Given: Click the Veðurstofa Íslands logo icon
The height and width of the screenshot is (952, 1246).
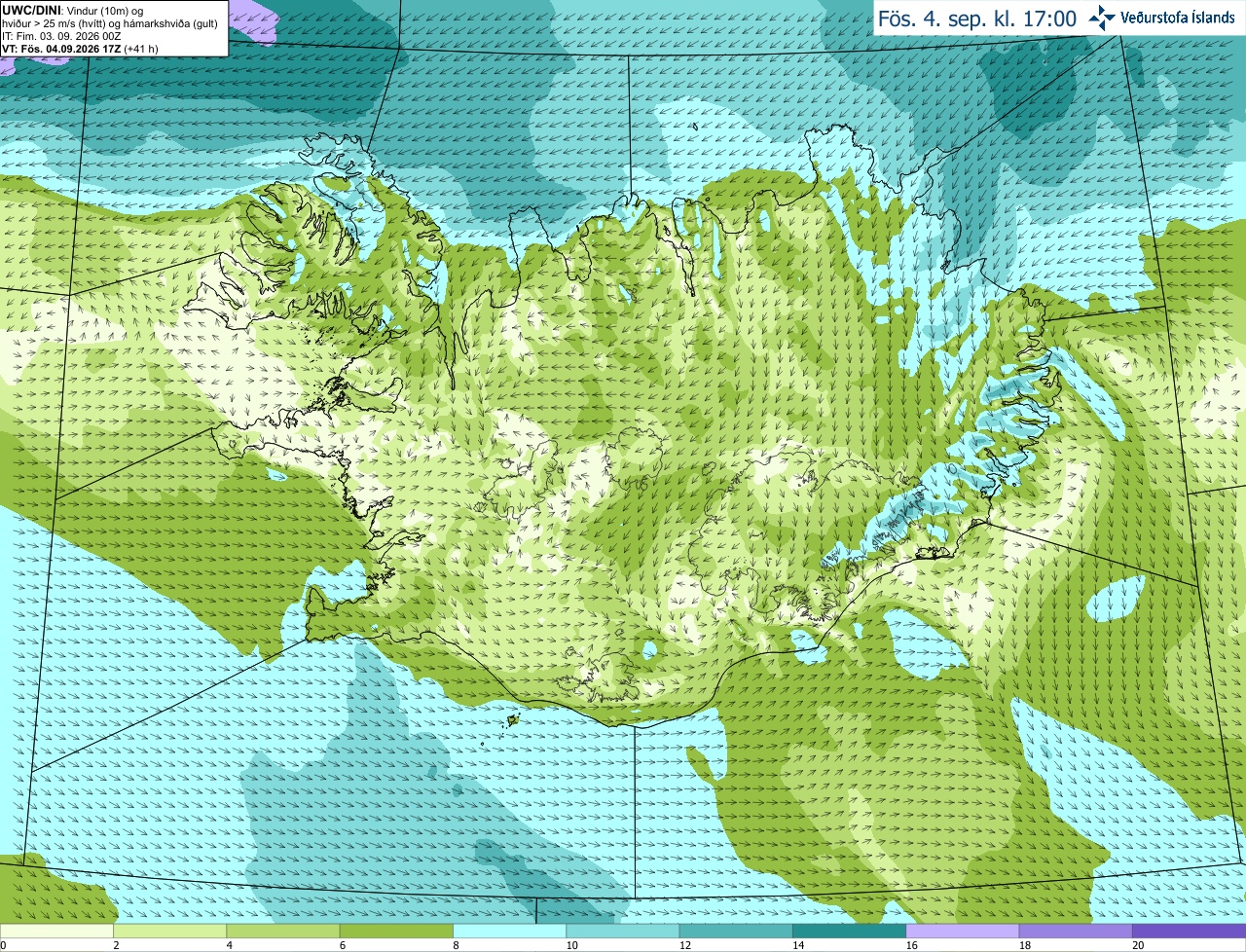Looking at the screenshot, I should pos(1102,18).
